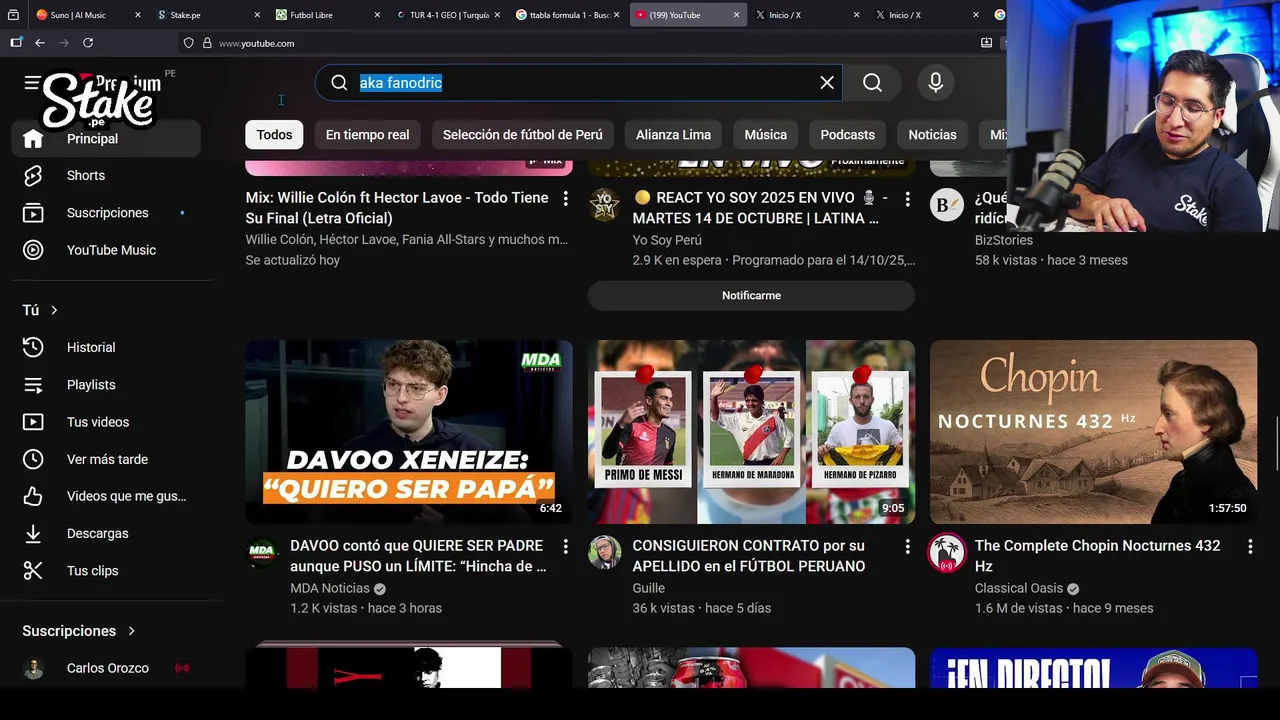Click the site security padlock icon
This screenshot has width=1280, height=720.
coord(207,43)
